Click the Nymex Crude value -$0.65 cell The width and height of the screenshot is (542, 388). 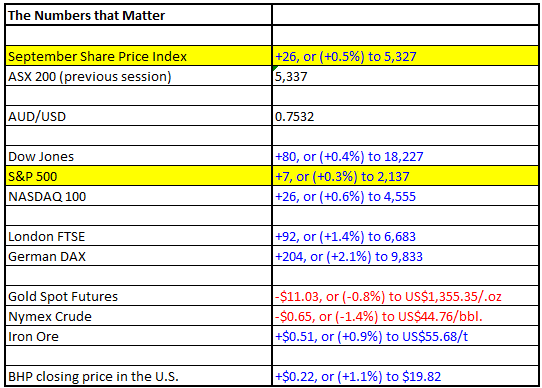[x=405, y=316]
